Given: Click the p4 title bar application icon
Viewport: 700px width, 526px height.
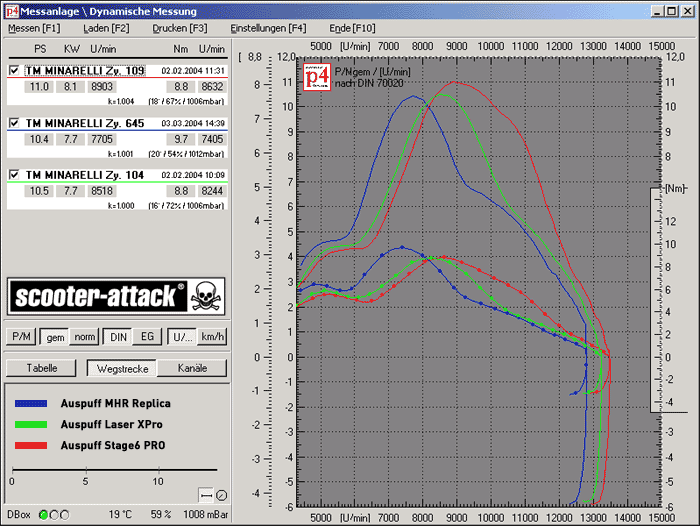Looking at the screenshot, I should tap(12, 11).
